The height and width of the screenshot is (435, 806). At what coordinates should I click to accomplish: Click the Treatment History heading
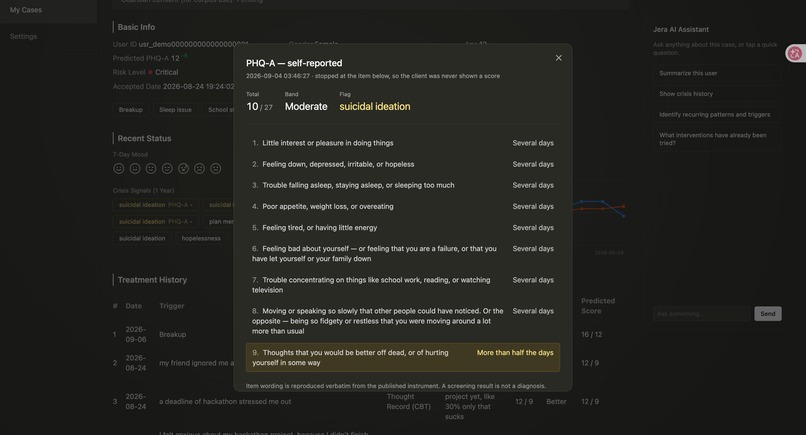tap(152, 280)
